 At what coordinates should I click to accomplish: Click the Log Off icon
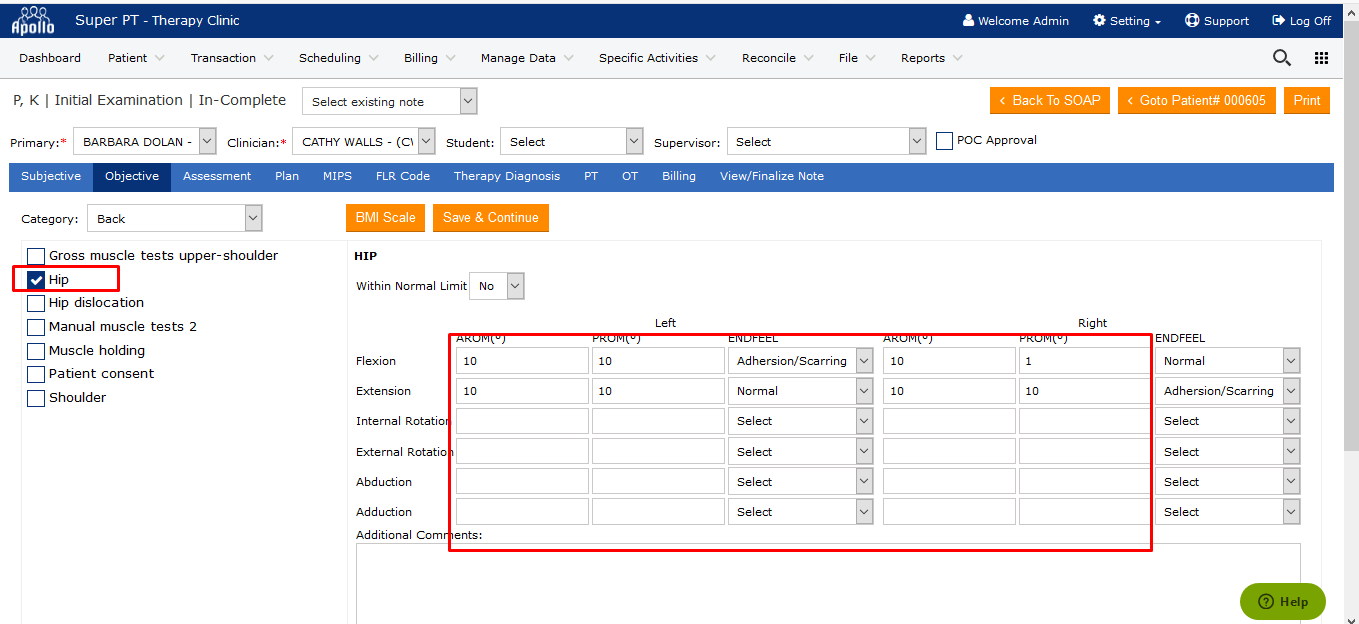tap(1278, 20)
